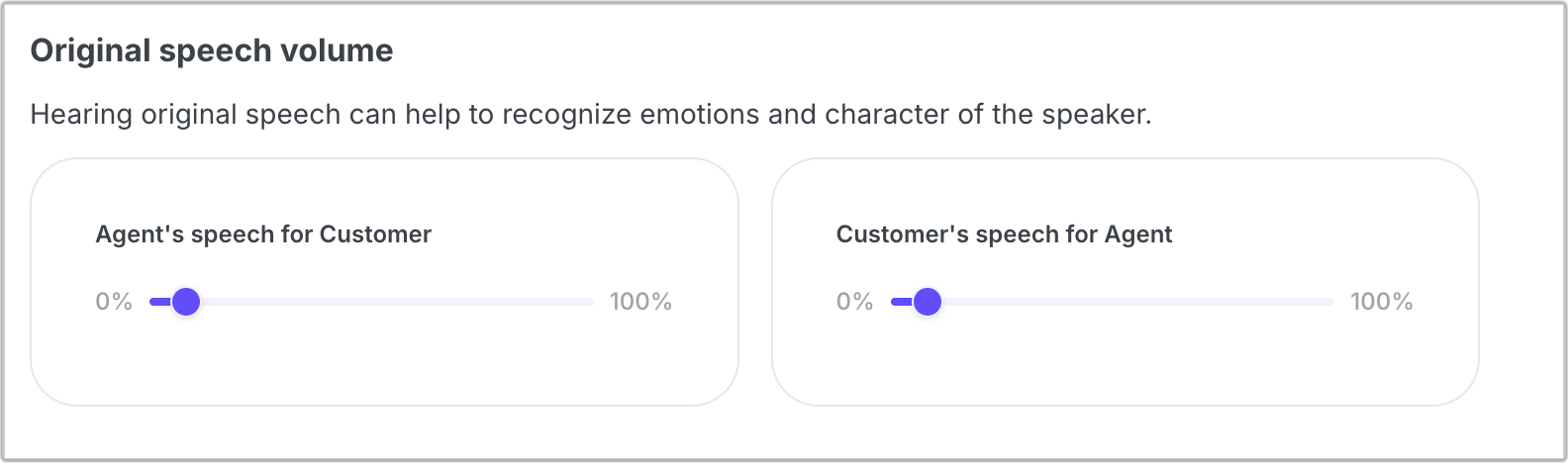
Task: Click the far right end of Customer's speech slider track
Action: 1329,302
